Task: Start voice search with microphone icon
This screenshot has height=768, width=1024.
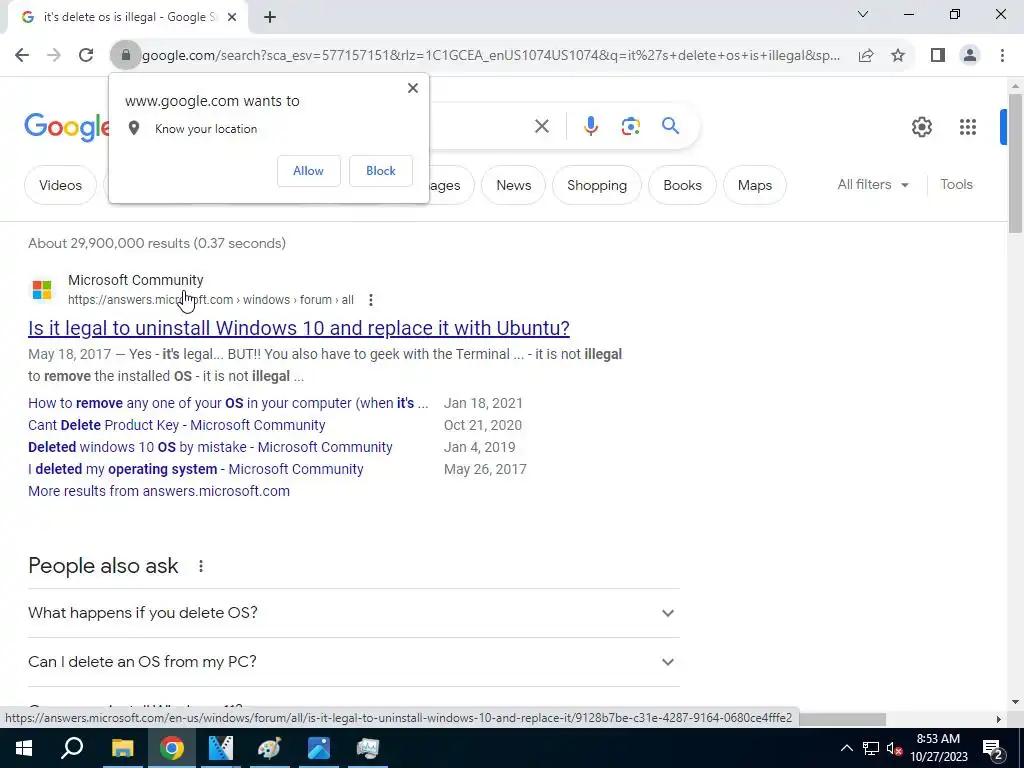Action: coord(590,126)
